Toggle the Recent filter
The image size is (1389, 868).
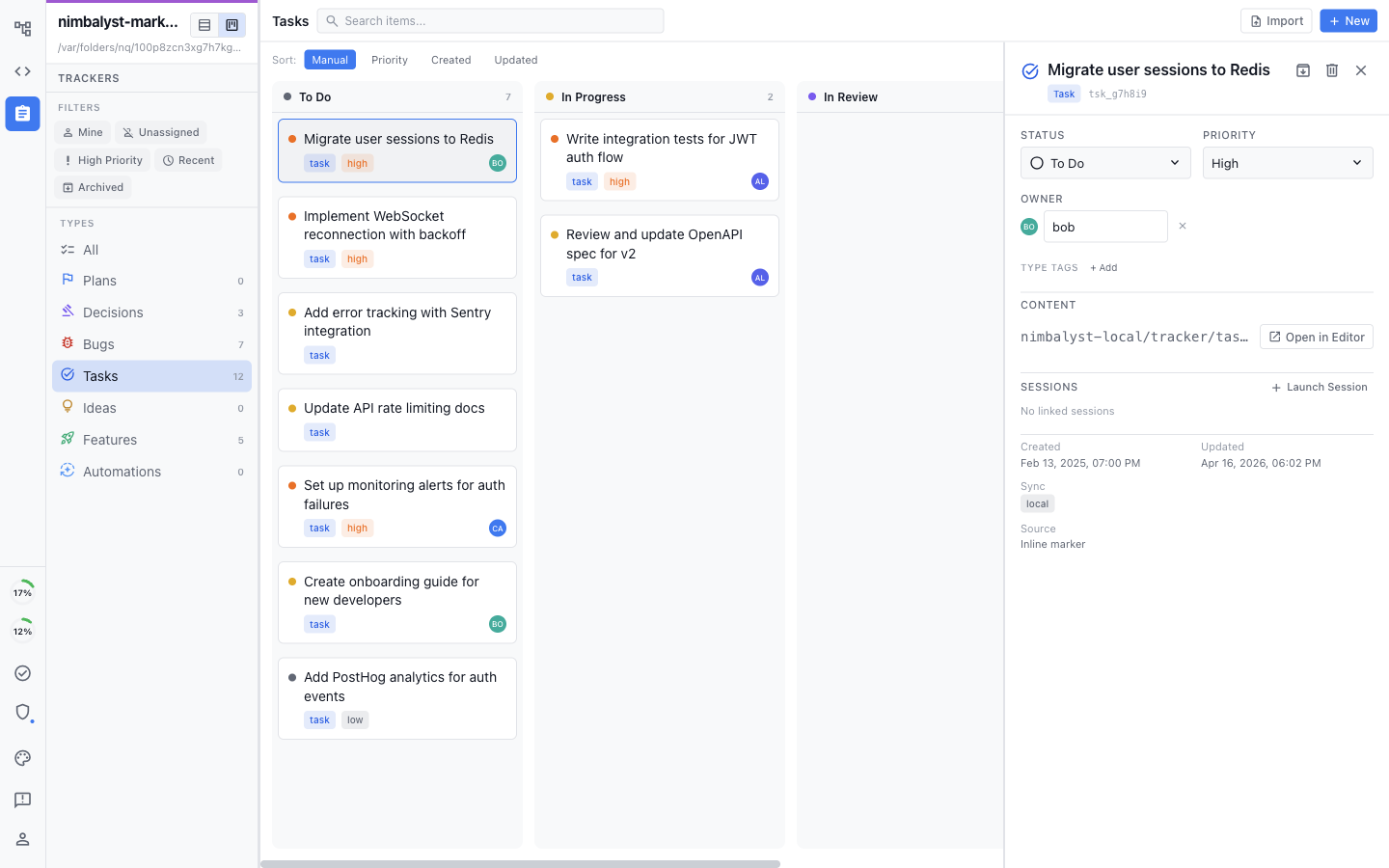(x=189, y=160)
